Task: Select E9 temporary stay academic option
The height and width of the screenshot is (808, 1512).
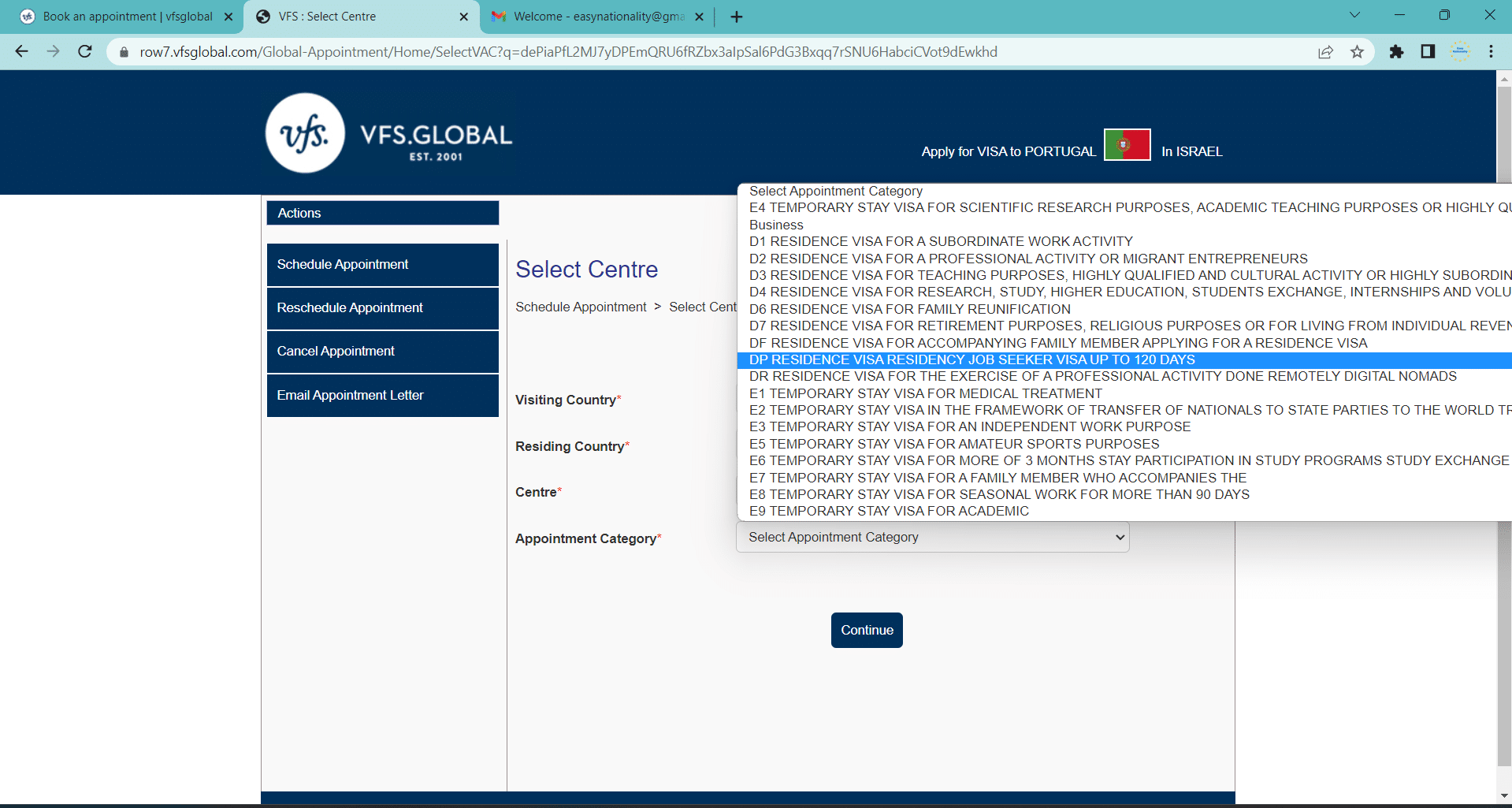Action: click(x=1124, y=511)
